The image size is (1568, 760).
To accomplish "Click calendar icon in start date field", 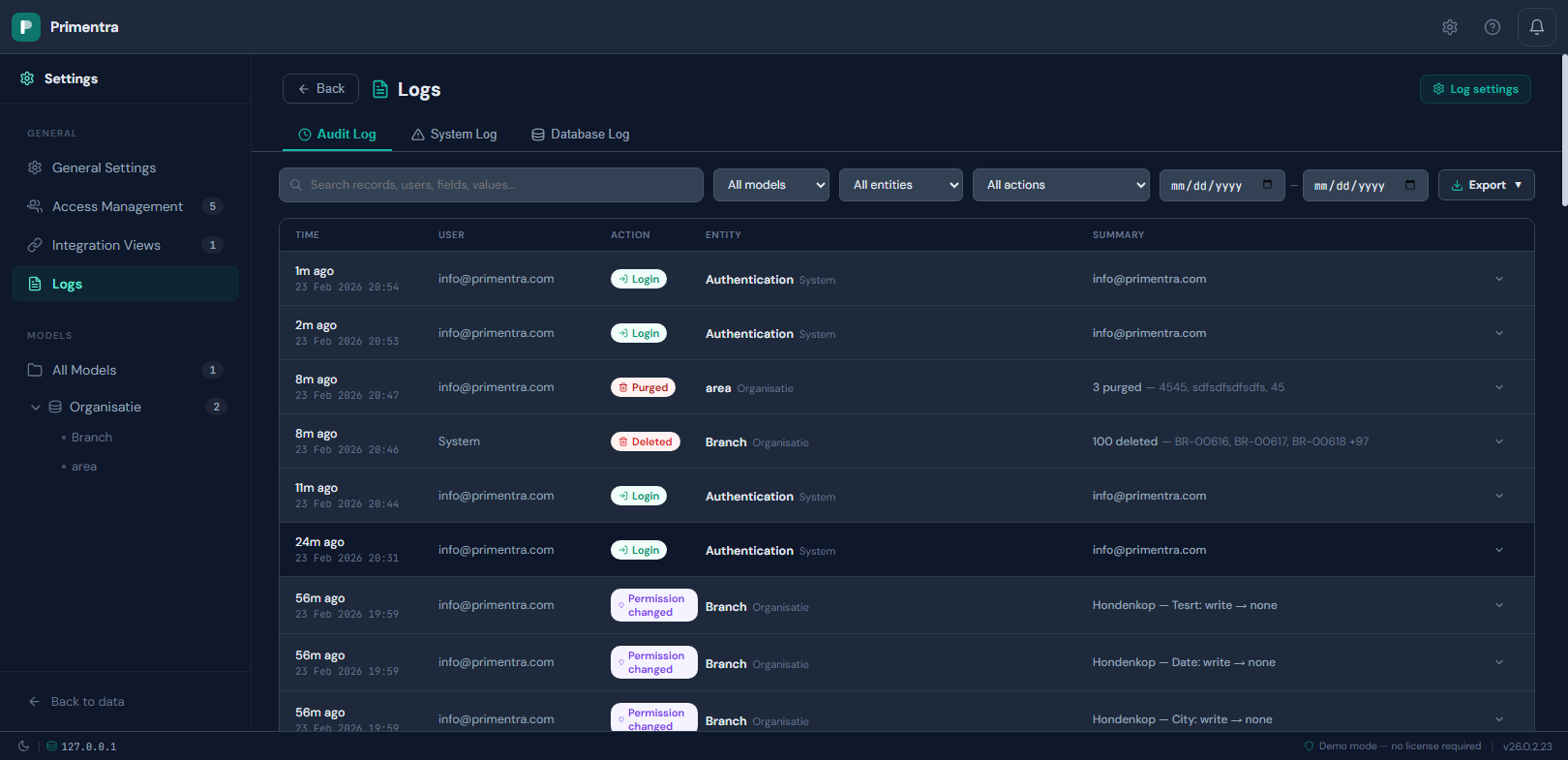I will (x=1267, y=185).
